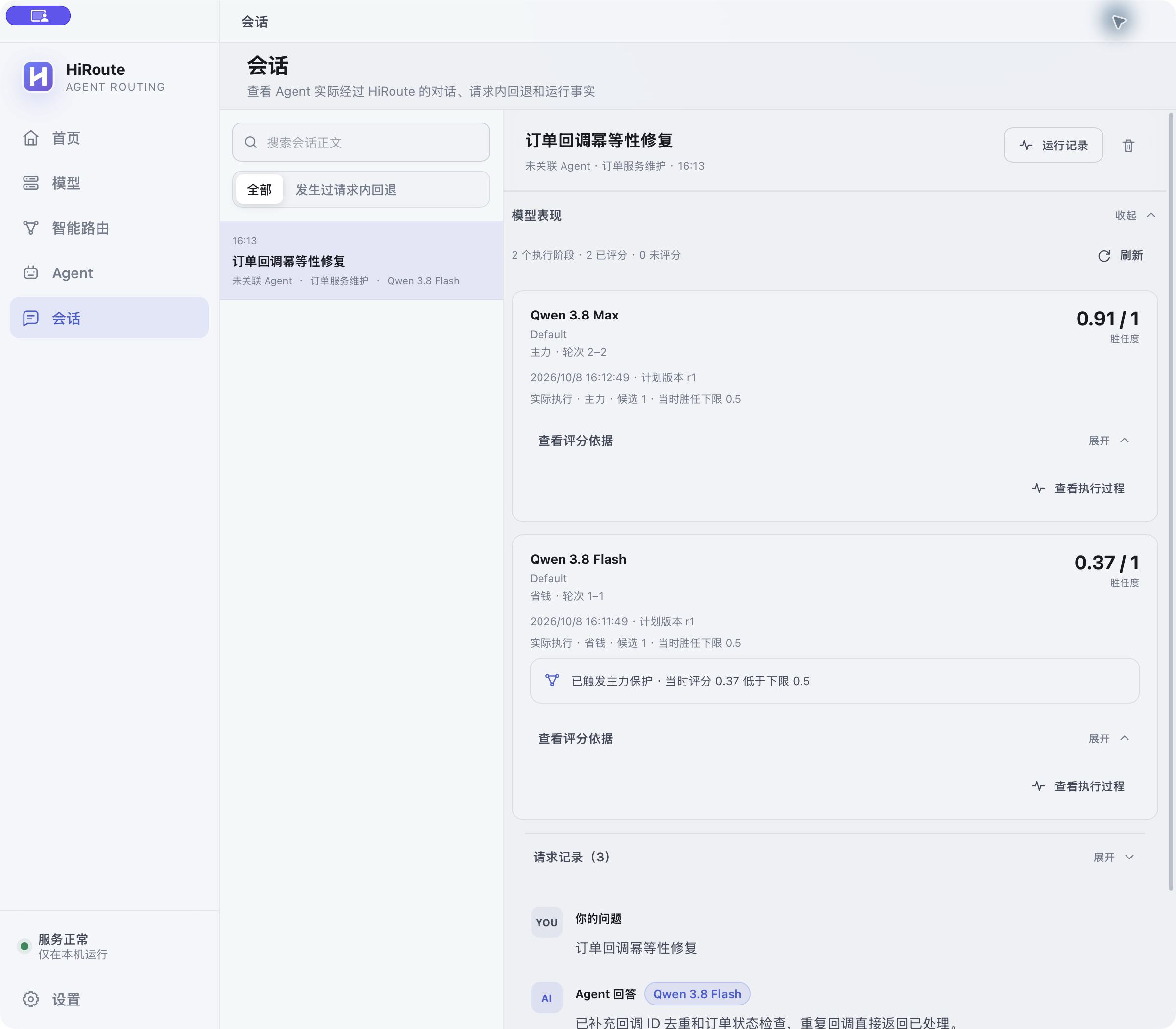Viewport: 1176px width, 1029px height.
Task: Open the 模型 models page
Action: (109, 183)
